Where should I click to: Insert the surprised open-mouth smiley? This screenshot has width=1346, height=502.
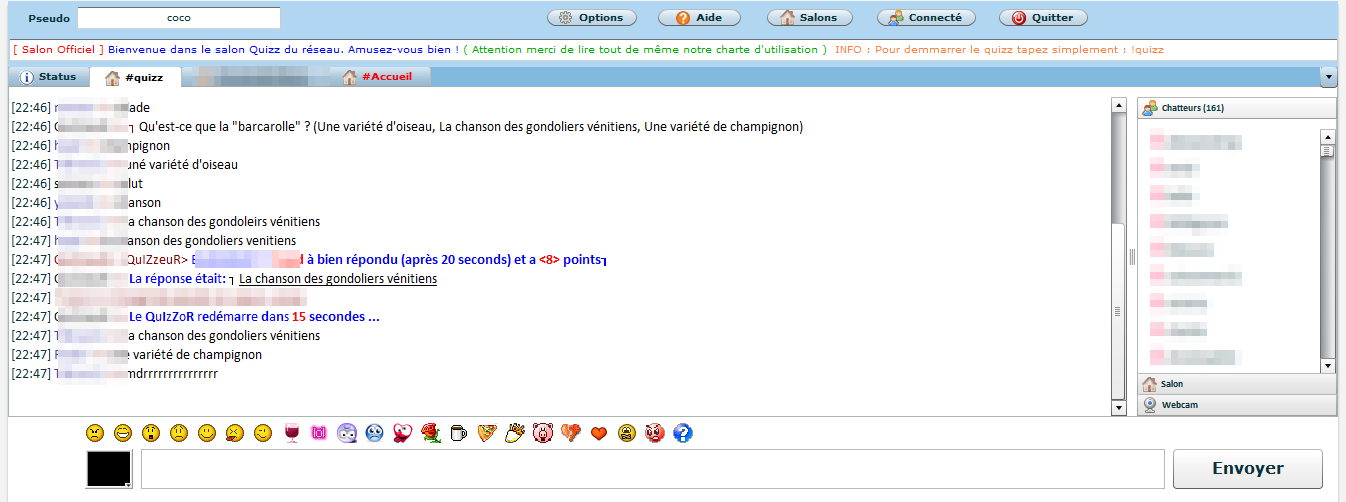pyautogui.click(x=150, y=433)
